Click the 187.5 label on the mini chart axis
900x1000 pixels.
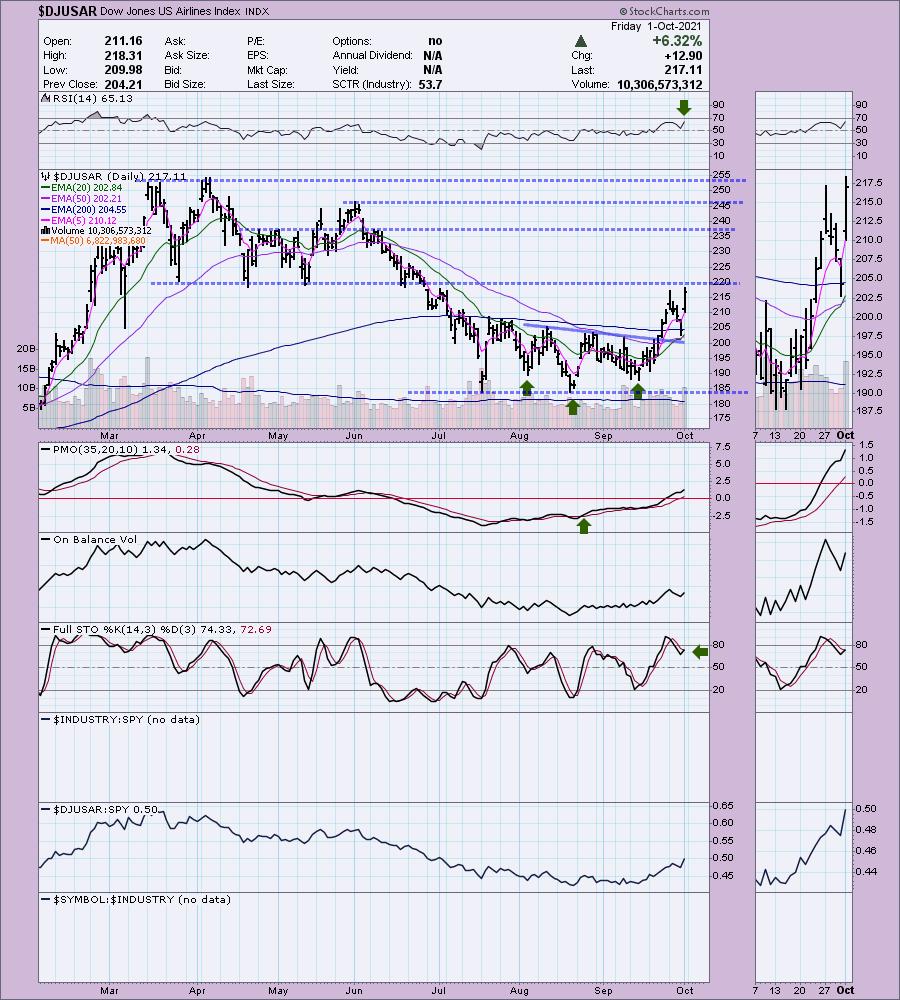click(x=869, y=411)
